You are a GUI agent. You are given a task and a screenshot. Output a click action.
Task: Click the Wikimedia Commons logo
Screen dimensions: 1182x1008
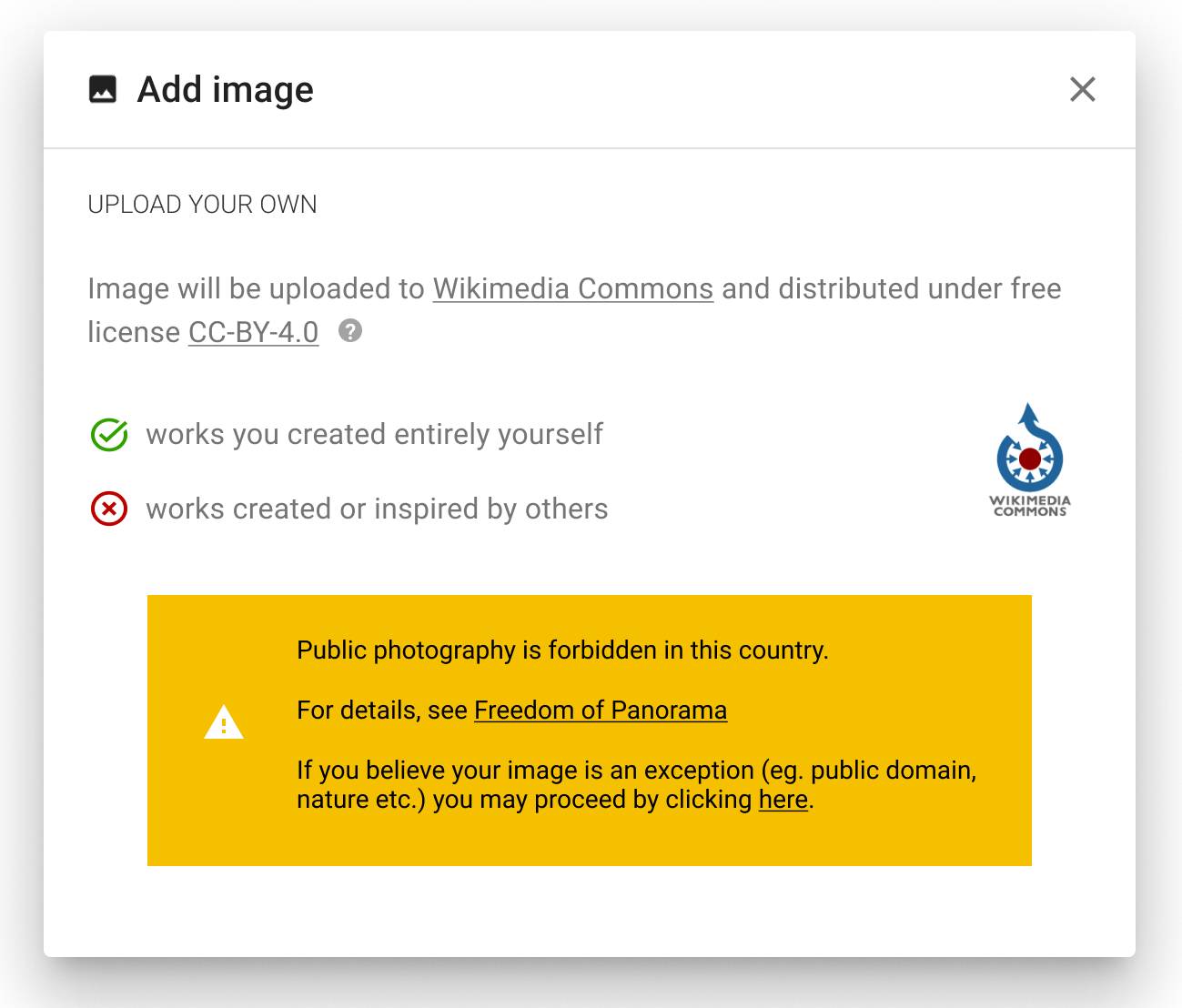coord(1030,460)
